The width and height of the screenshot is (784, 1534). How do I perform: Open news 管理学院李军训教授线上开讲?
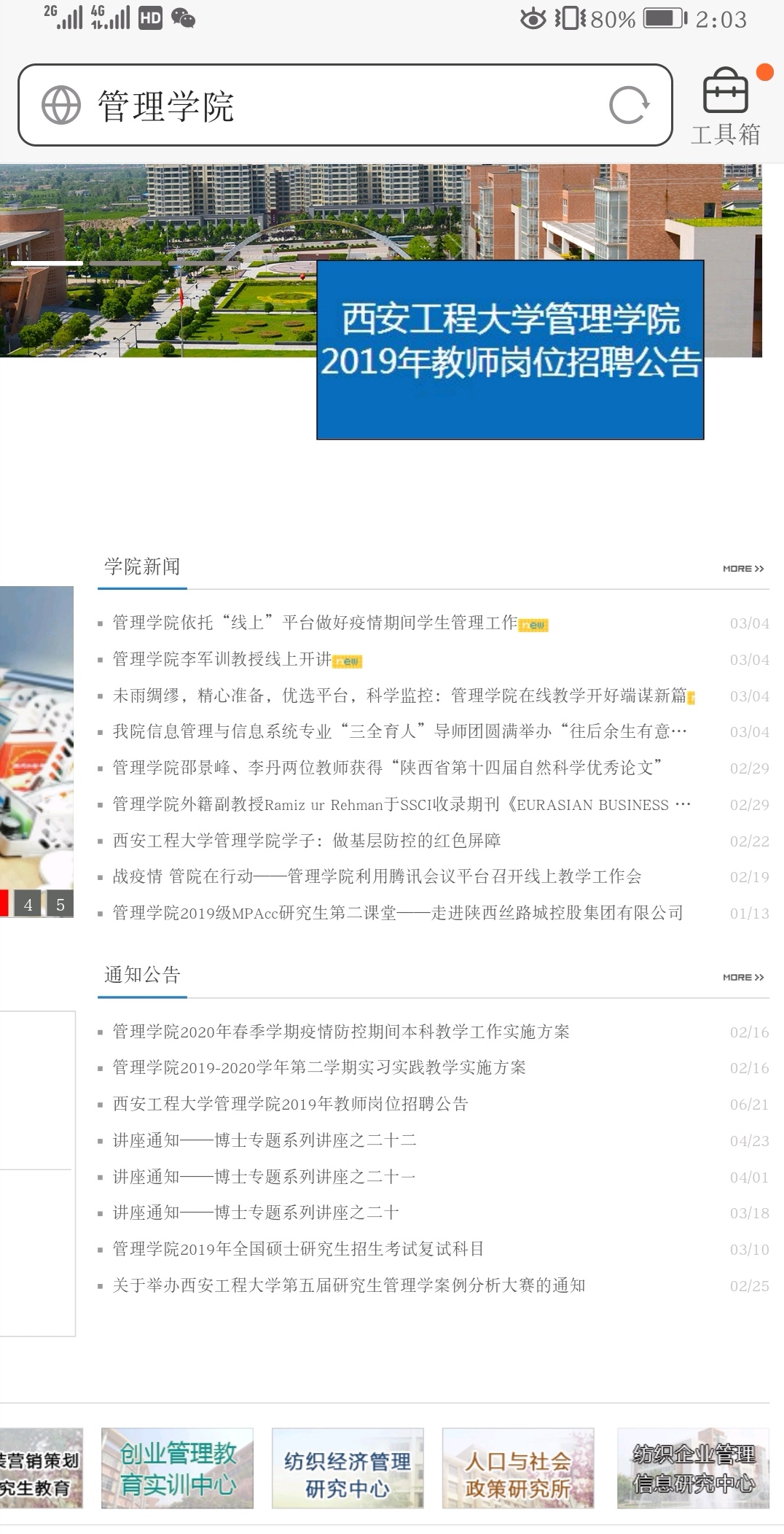pyautogui.click(x=222, y=659)
